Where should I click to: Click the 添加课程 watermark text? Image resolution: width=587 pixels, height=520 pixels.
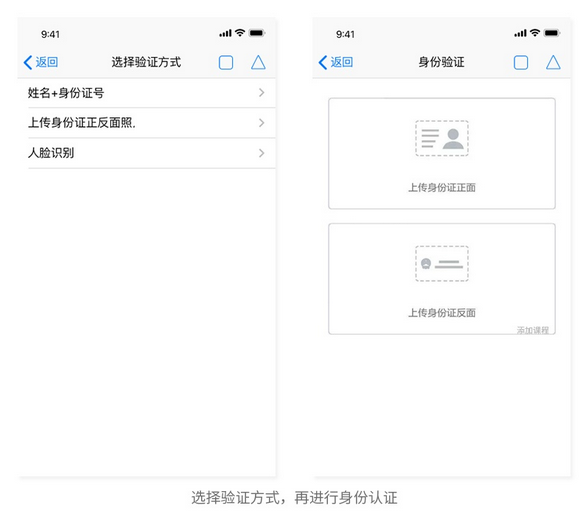533,330
